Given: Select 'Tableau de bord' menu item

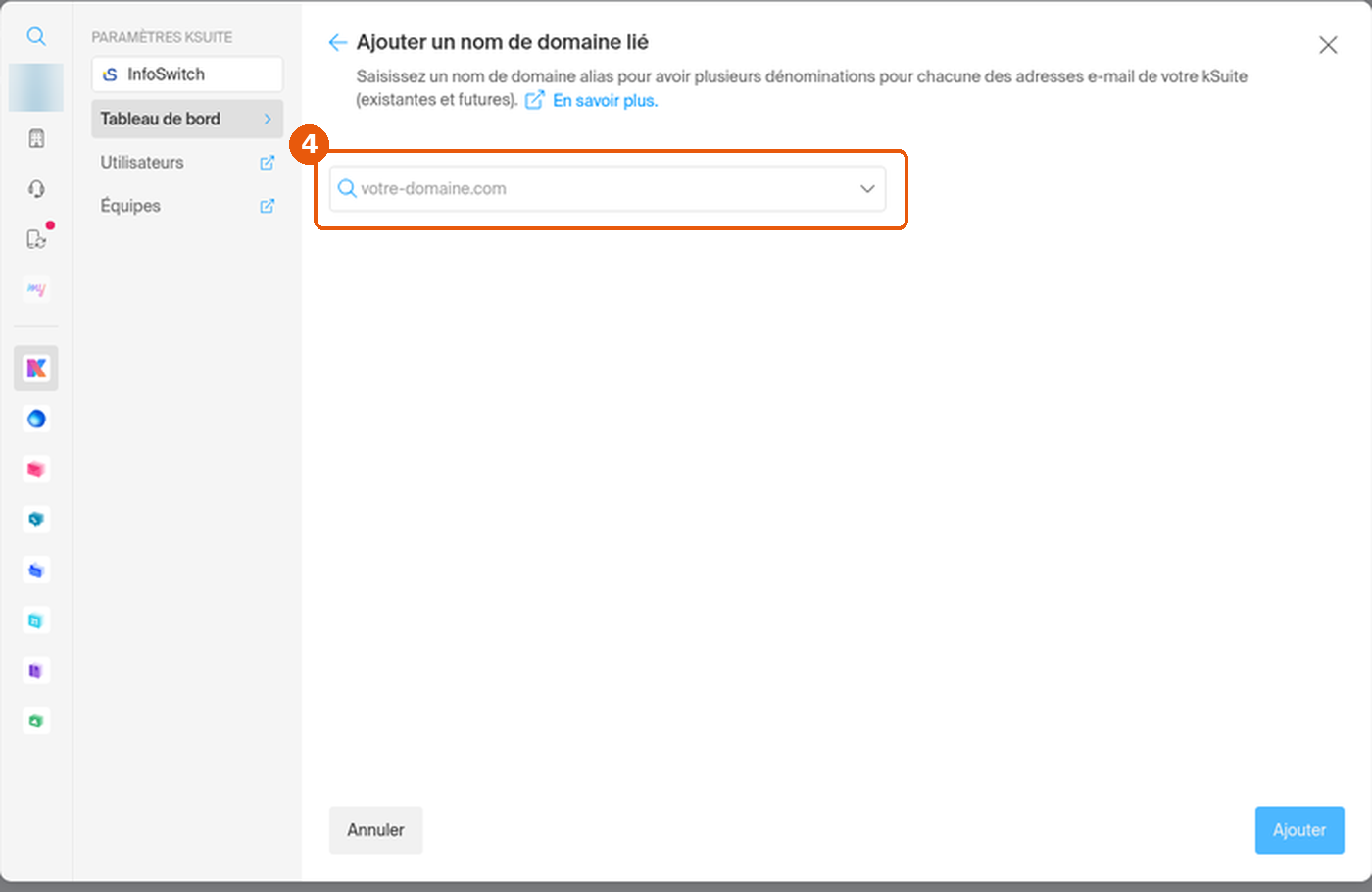Looking at the screenshot, I should click(x=187, y=119).
